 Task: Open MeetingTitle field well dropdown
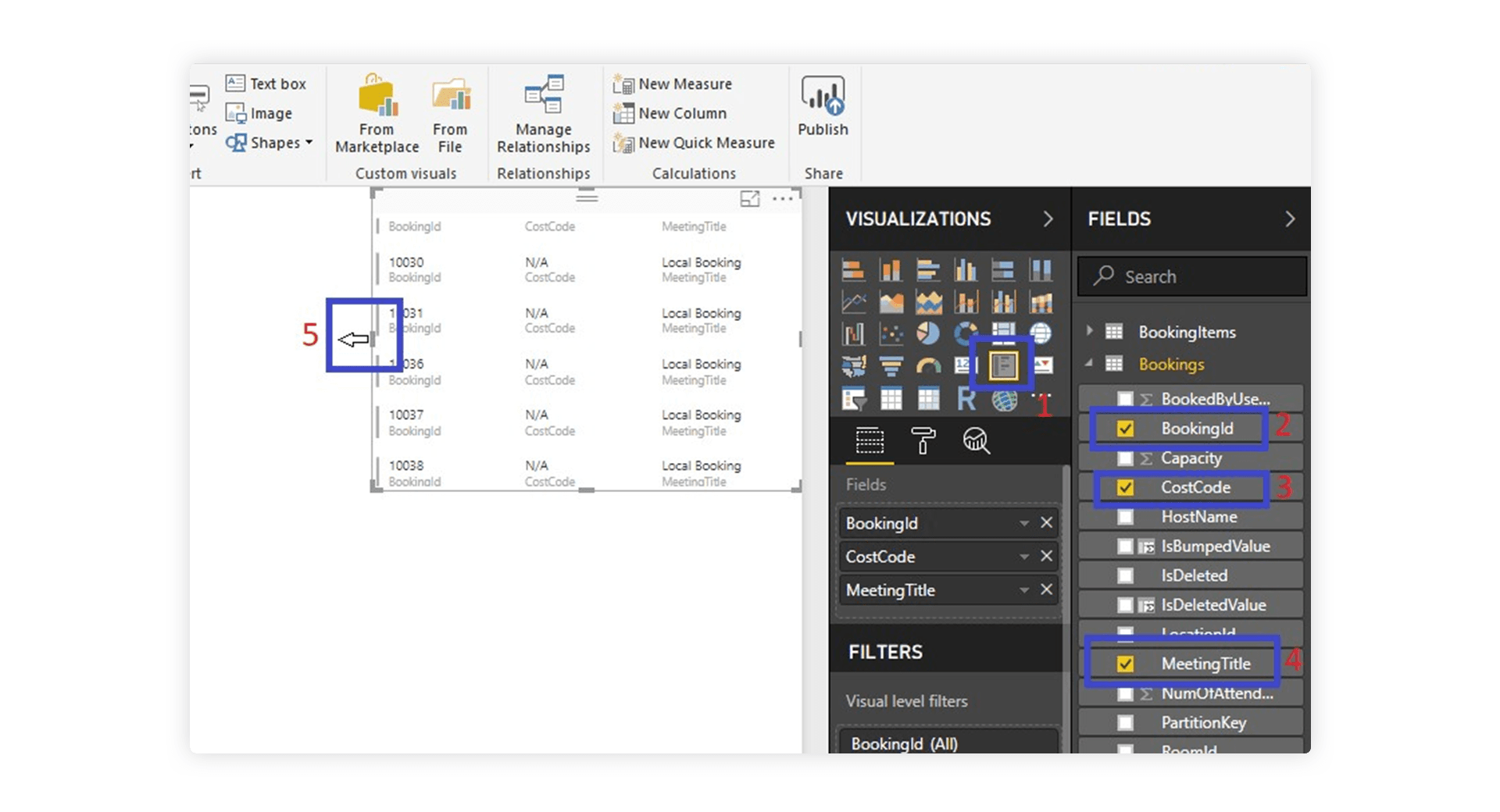pyautogui.click(x=1023, y=590)
